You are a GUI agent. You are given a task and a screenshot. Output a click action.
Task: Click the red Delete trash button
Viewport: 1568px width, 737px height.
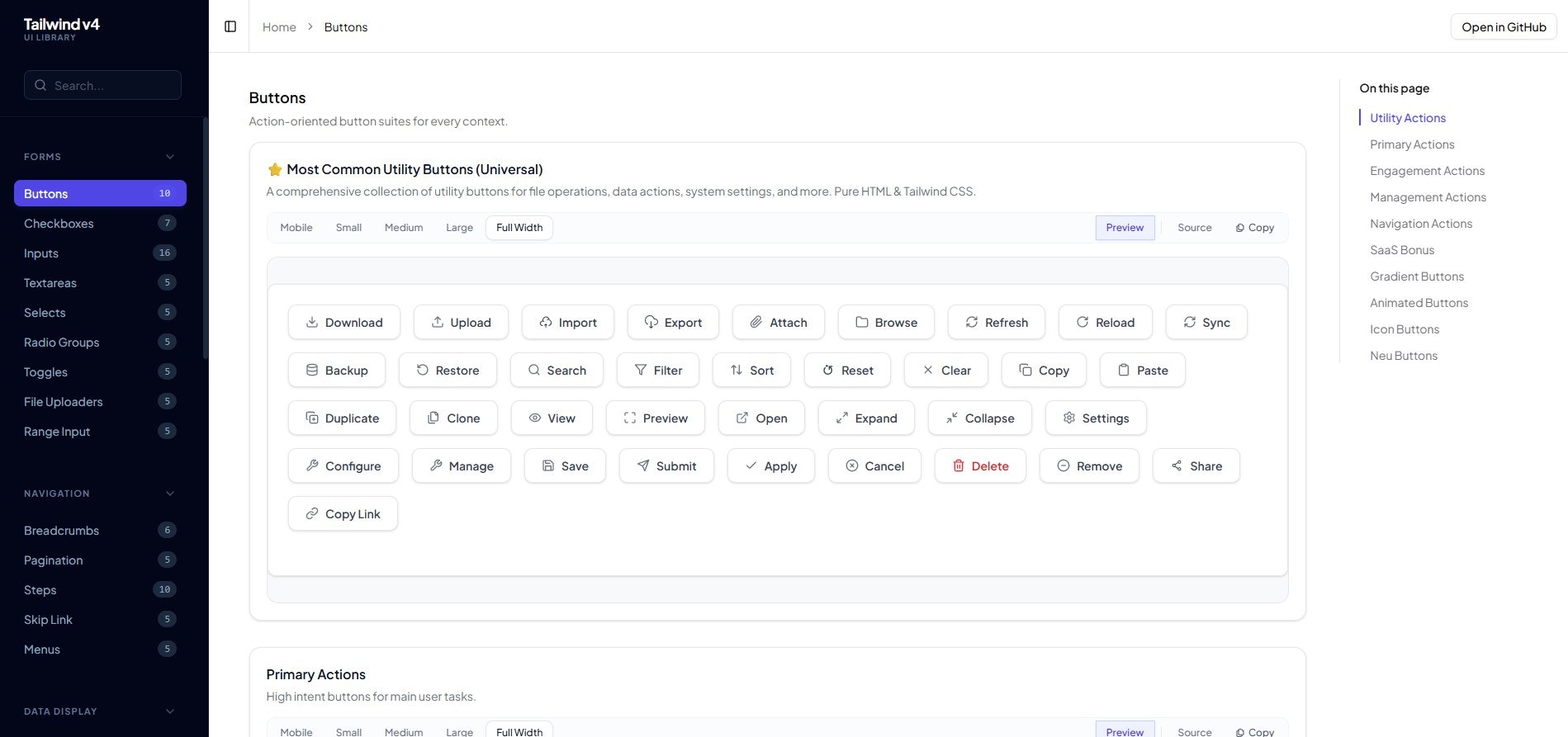tap(980, 465)
